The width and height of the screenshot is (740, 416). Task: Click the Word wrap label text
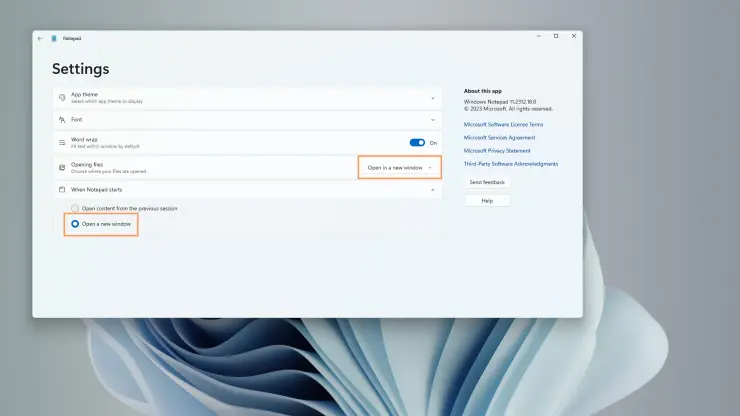84,140
